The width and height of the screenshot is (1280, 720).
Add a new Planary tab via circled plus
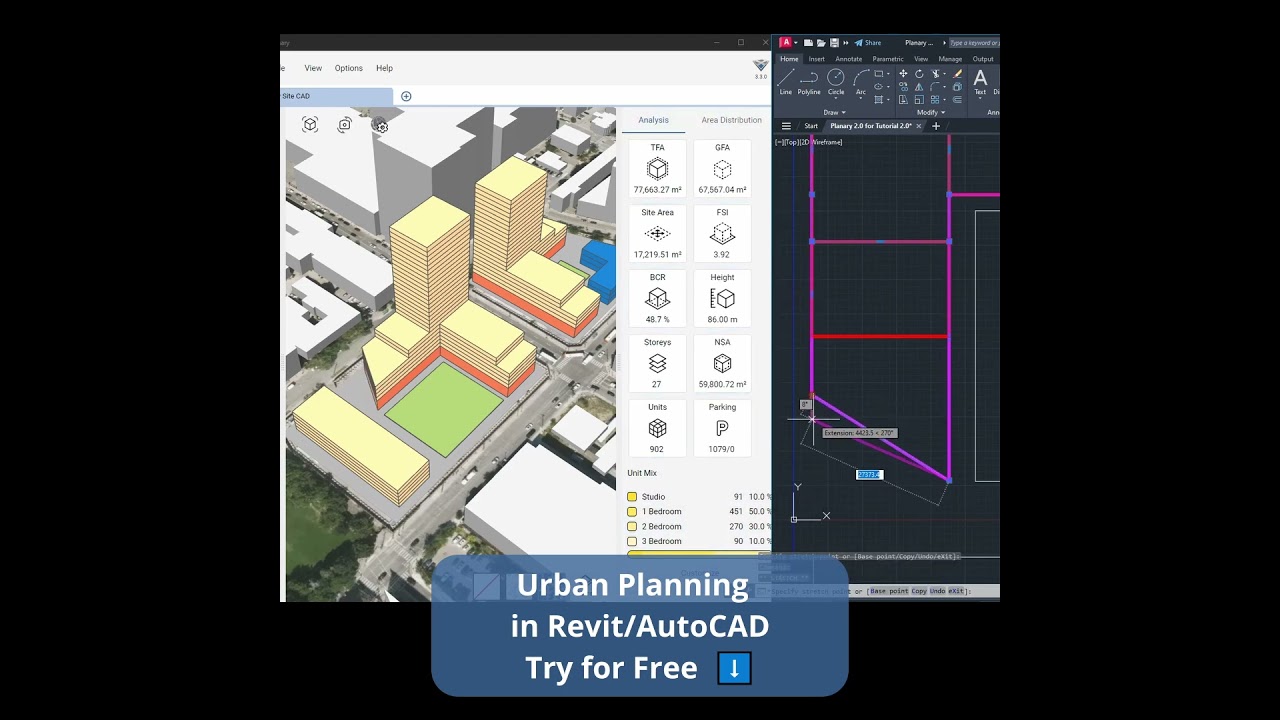pos(406,96)
